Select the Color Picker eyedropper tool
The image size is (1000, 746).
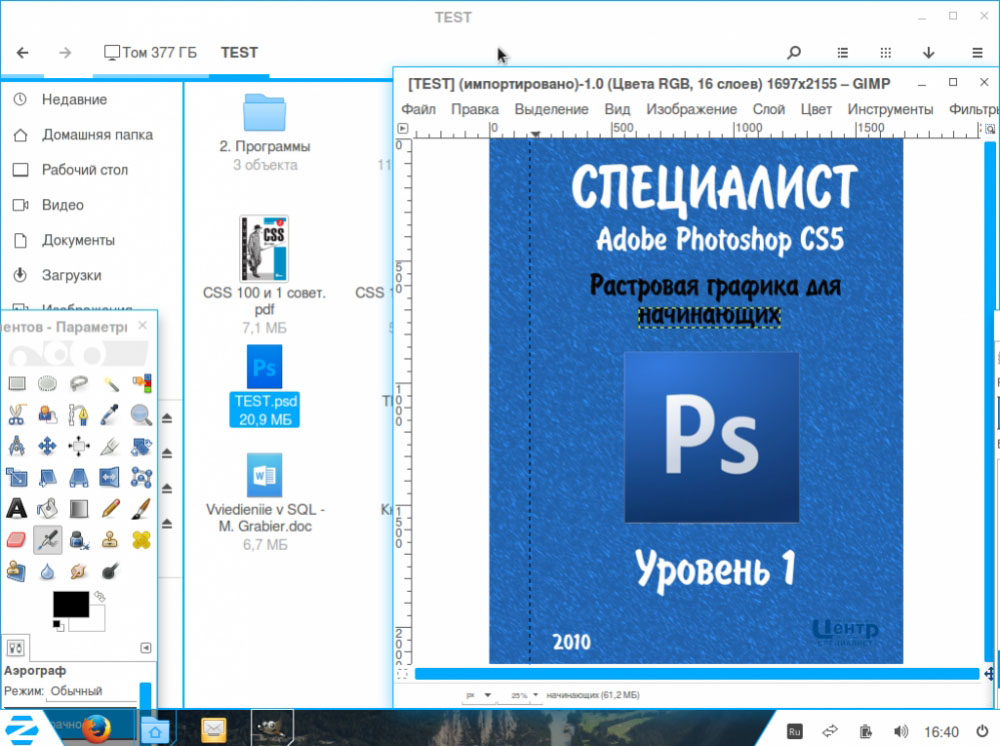click(110, 414)
